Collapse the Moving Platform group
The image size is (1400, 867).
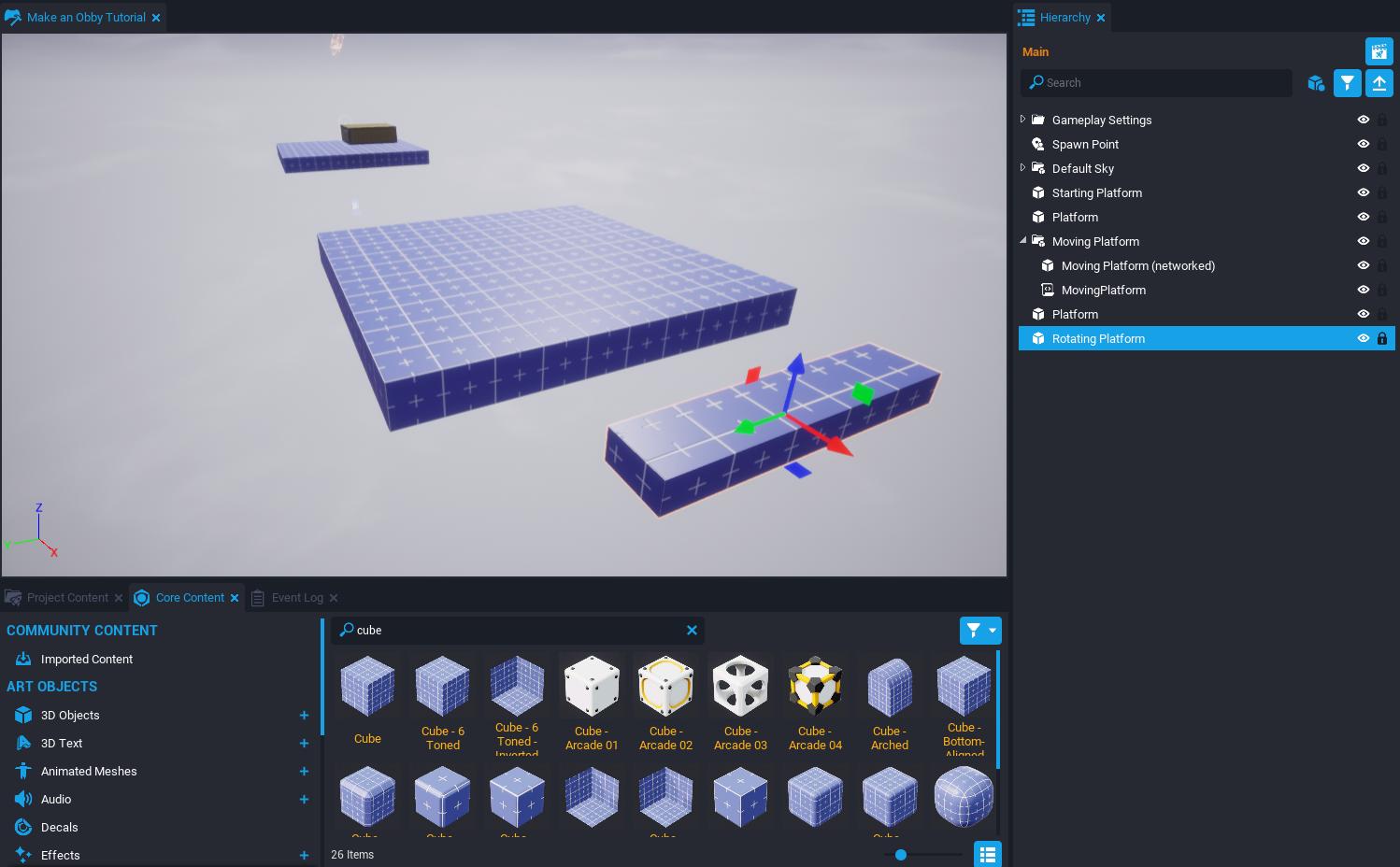pyautogui.click(x=1022, y=241)
